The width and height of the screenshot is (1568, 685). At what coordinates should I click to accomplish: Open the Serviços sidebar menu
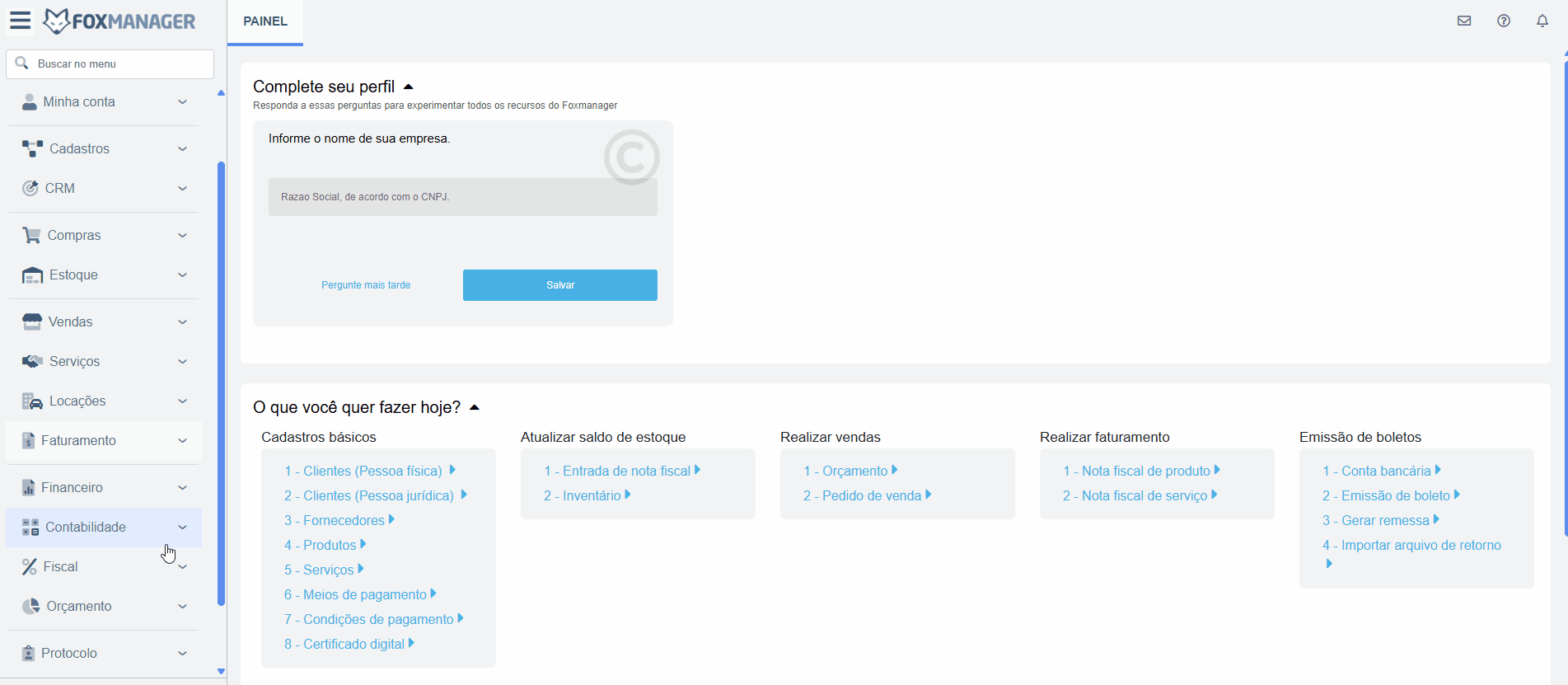click(104, 361)
